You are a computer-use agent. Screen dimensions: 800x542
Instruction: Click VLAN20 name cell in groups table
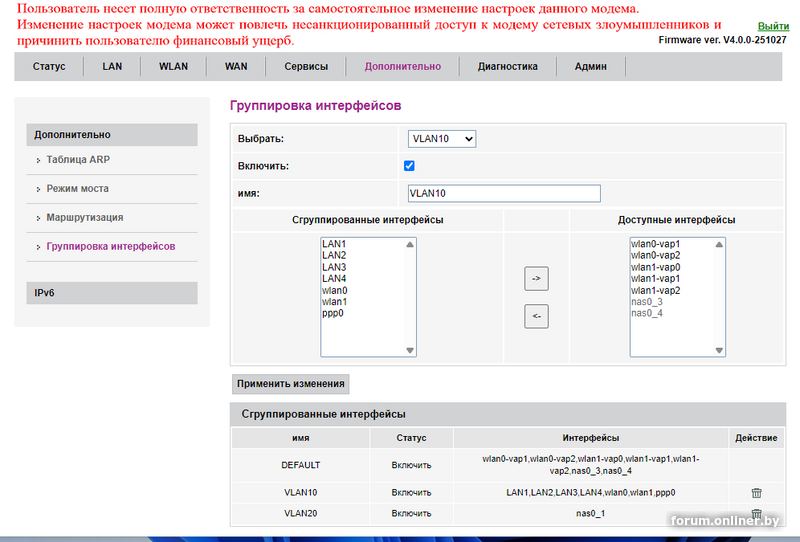coord(301,513)
